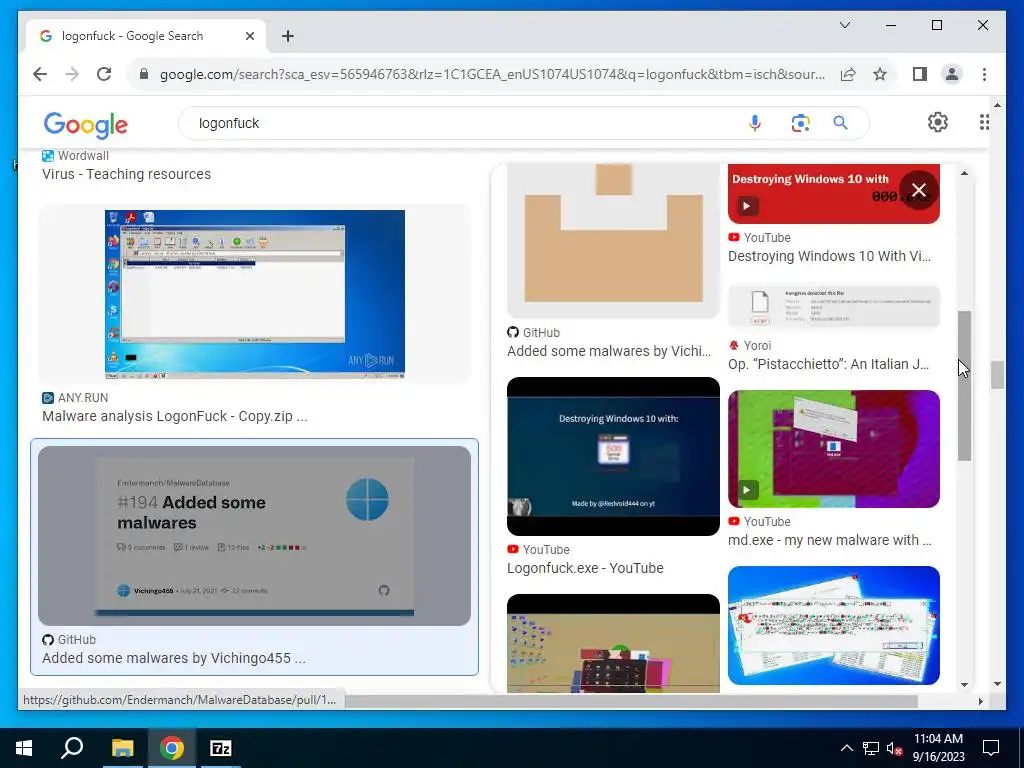Open Op. "Pistacchietto" Yoroi article link
This screenshot has width=1024, height=768.
(x=829, y=364)
